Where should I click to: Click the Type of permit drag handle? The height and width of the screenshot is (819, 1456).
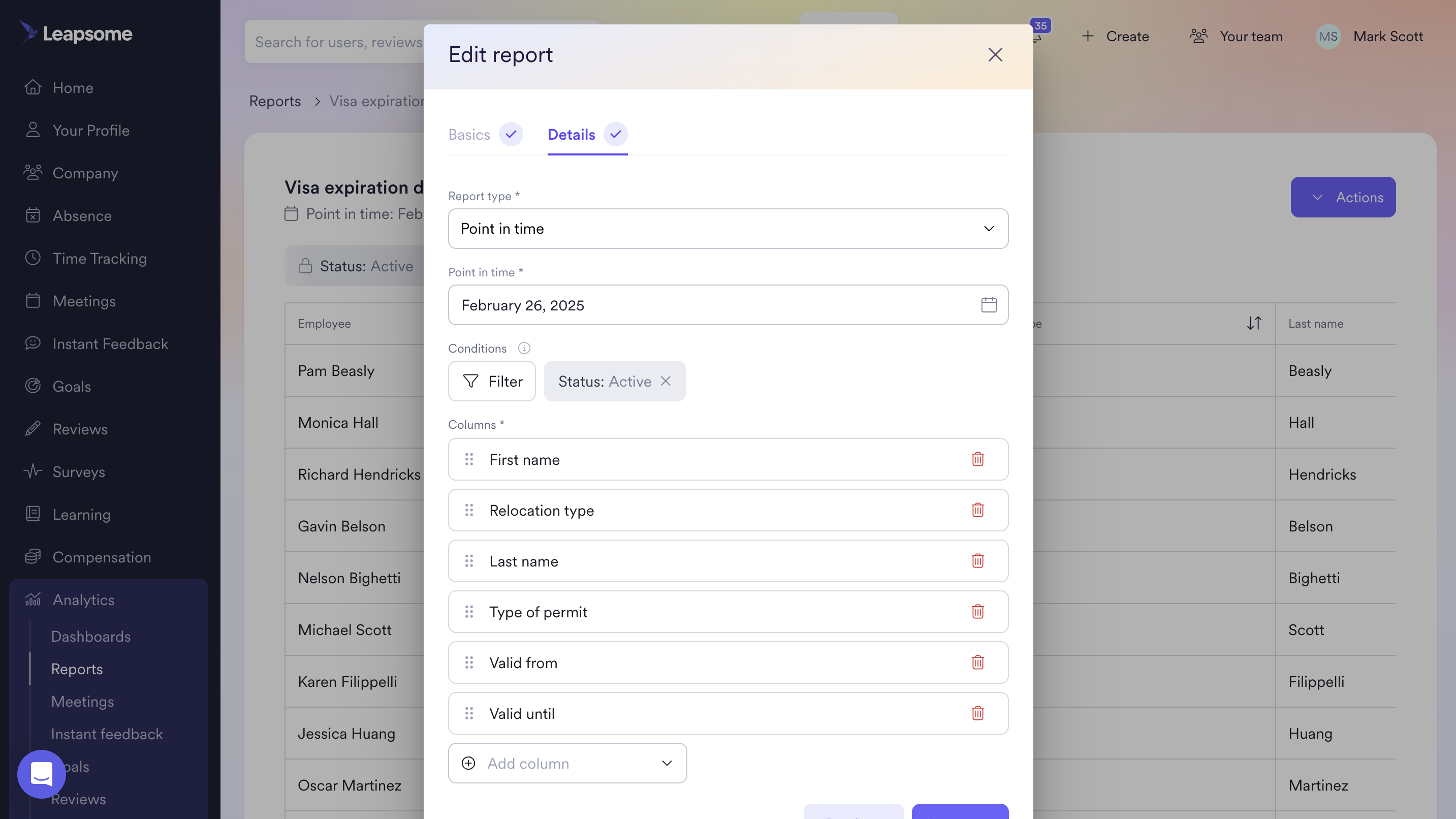468,612
